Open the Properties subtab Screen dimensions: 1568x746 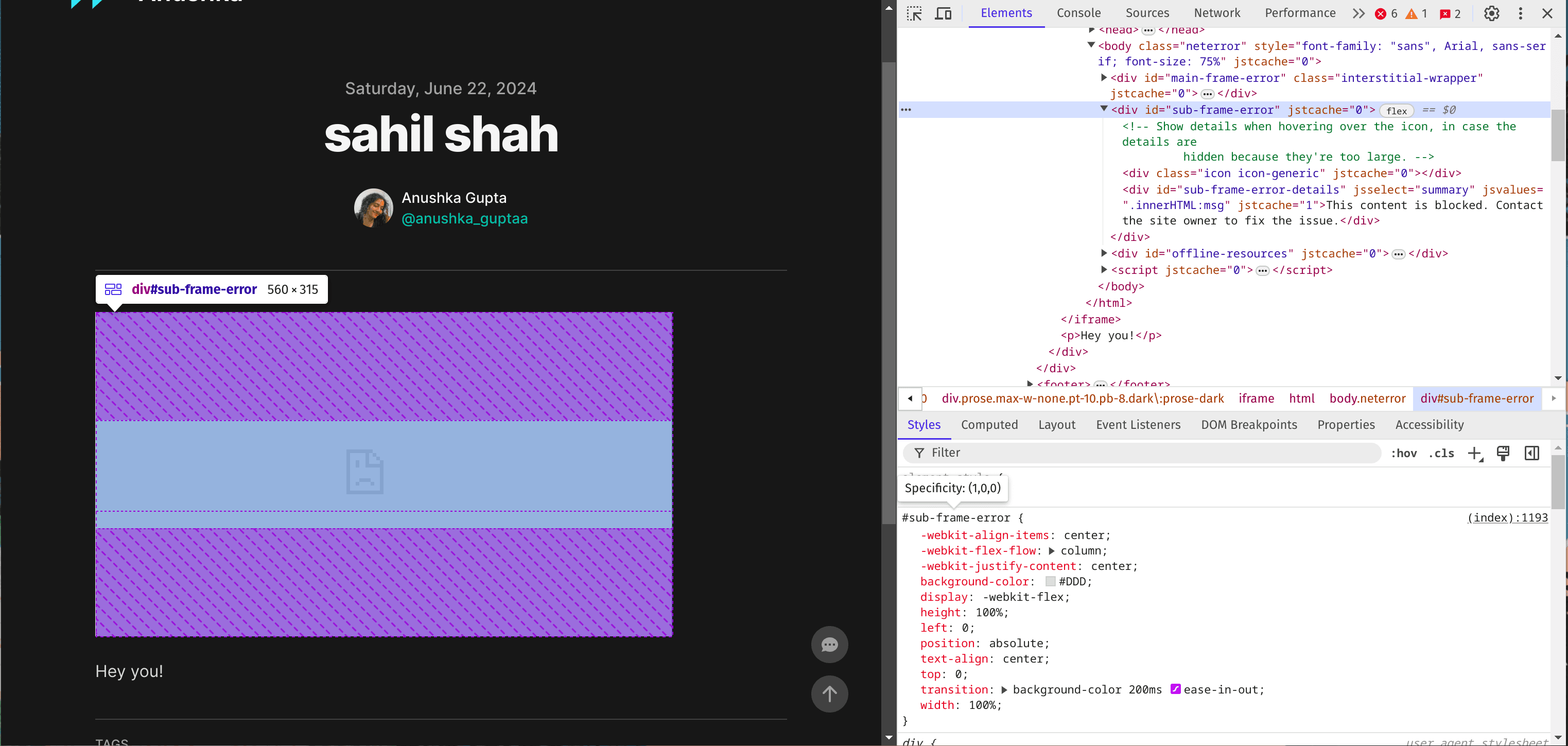(1346, 424)
